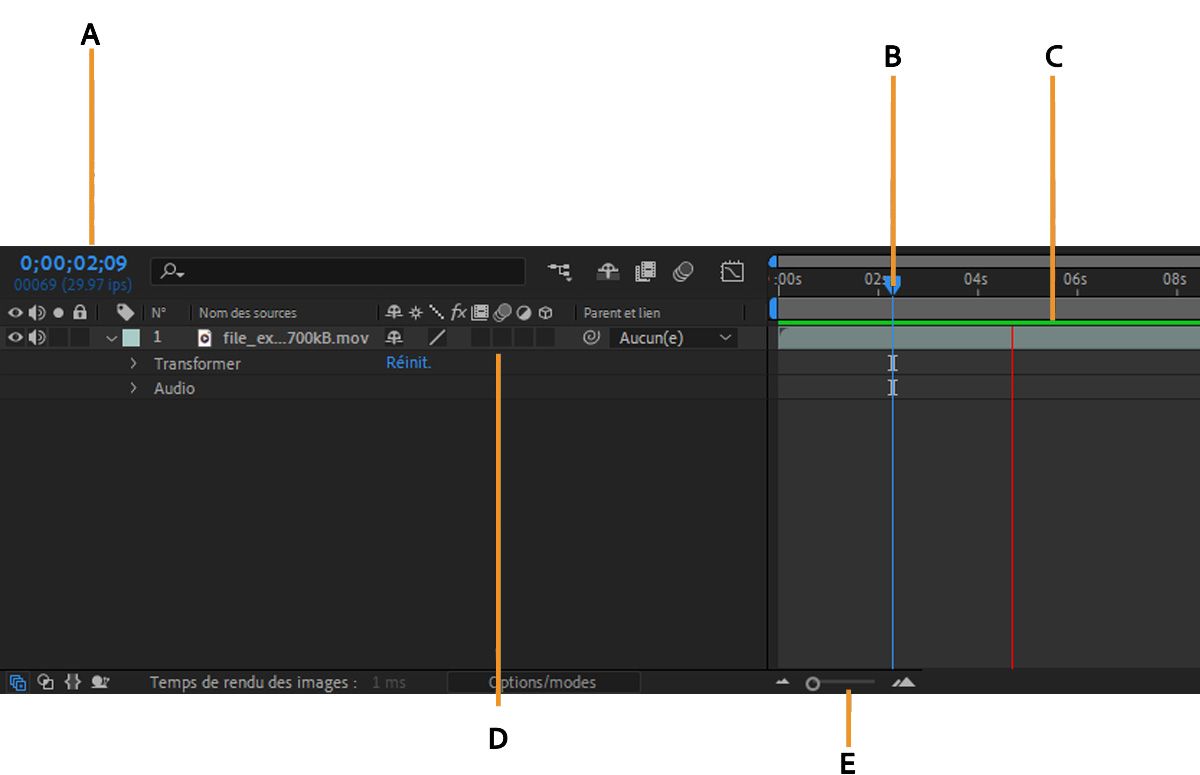
Task: Click the N° column header
Action: pos(159,313)
